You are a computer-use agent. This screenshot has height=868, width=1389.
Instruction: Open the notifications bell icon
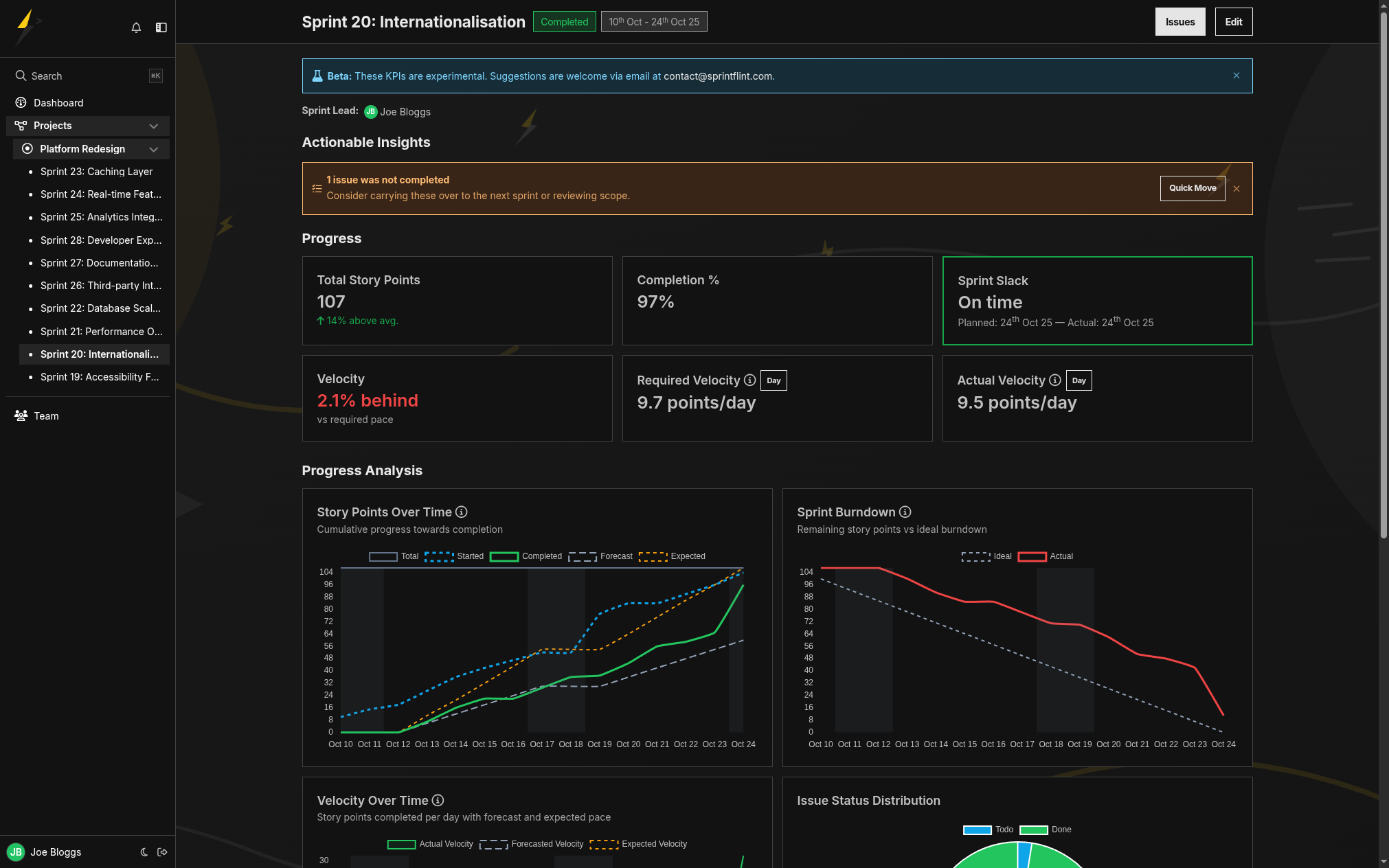pyautogui.click(x=136, y=27)
